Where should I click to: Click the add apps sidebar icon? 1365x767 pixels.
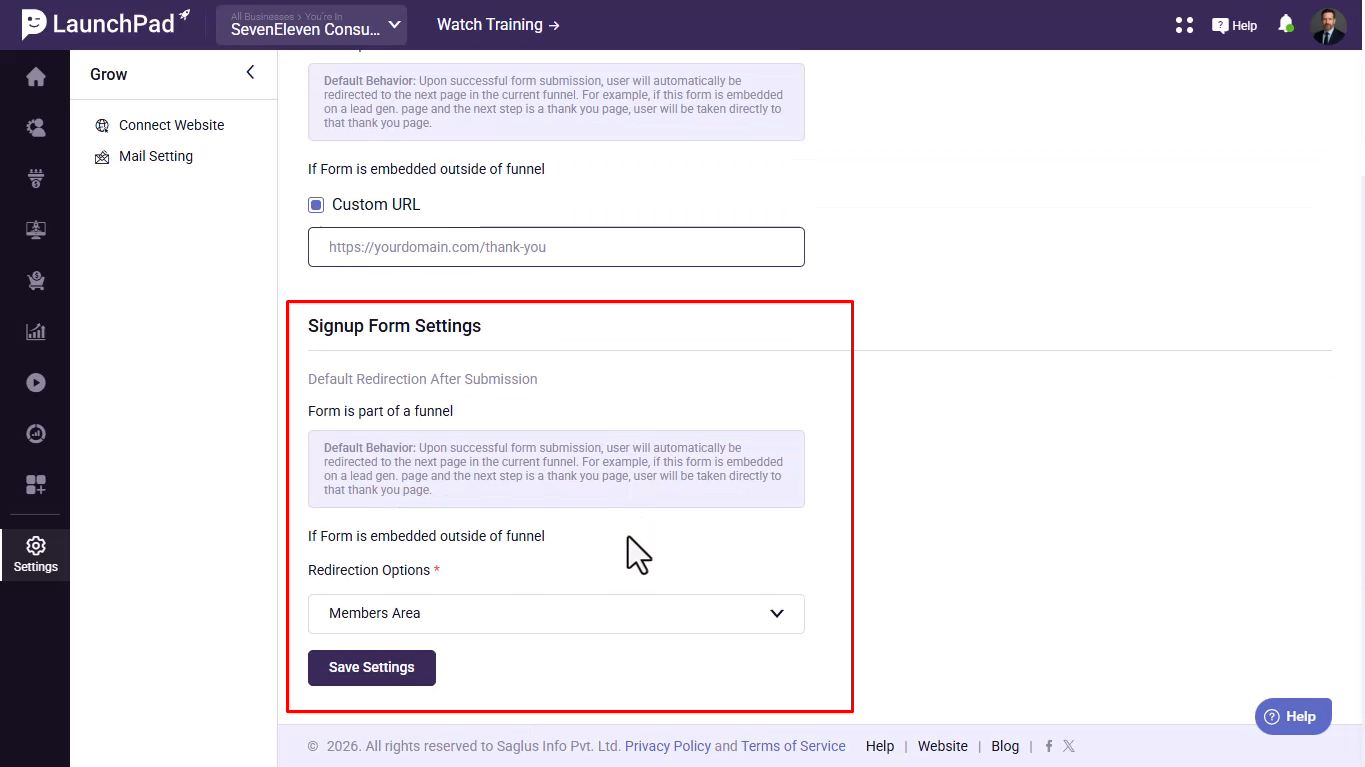[36, 485]
